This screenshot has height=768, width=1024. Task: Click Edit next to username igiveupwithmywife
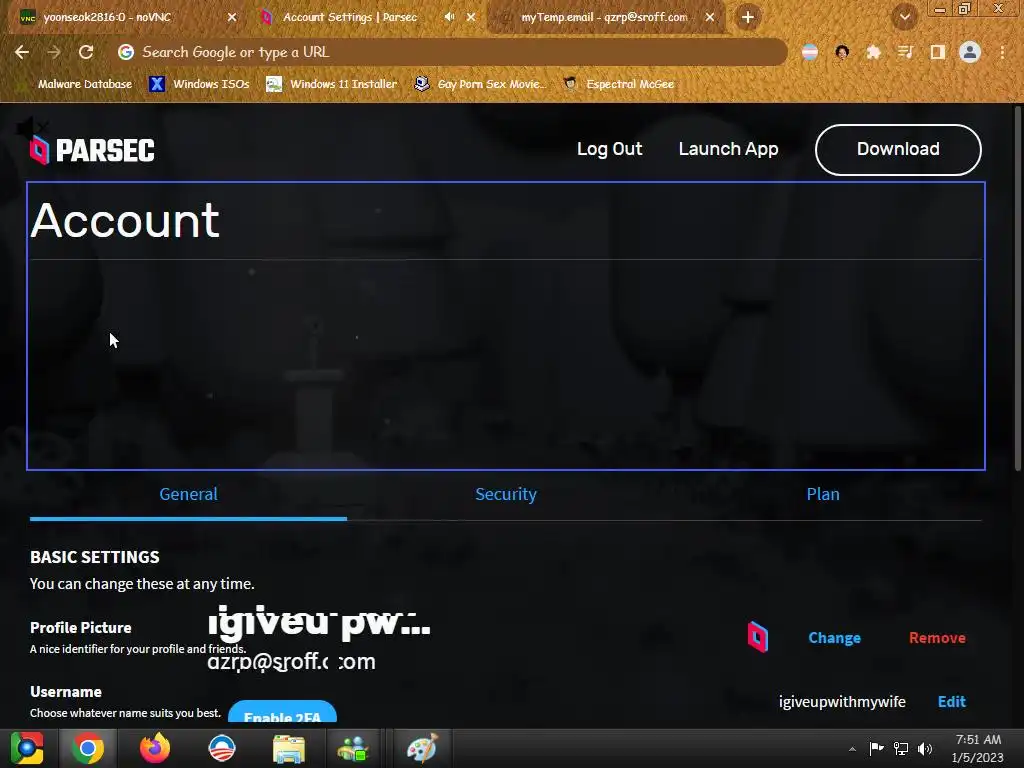[952, 701]
